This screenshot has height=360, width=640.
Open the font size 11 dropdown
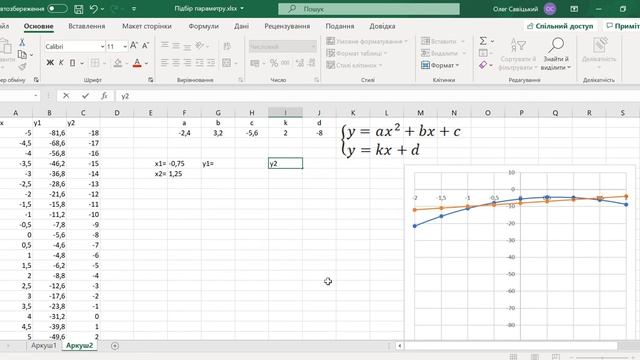(125, 47)
